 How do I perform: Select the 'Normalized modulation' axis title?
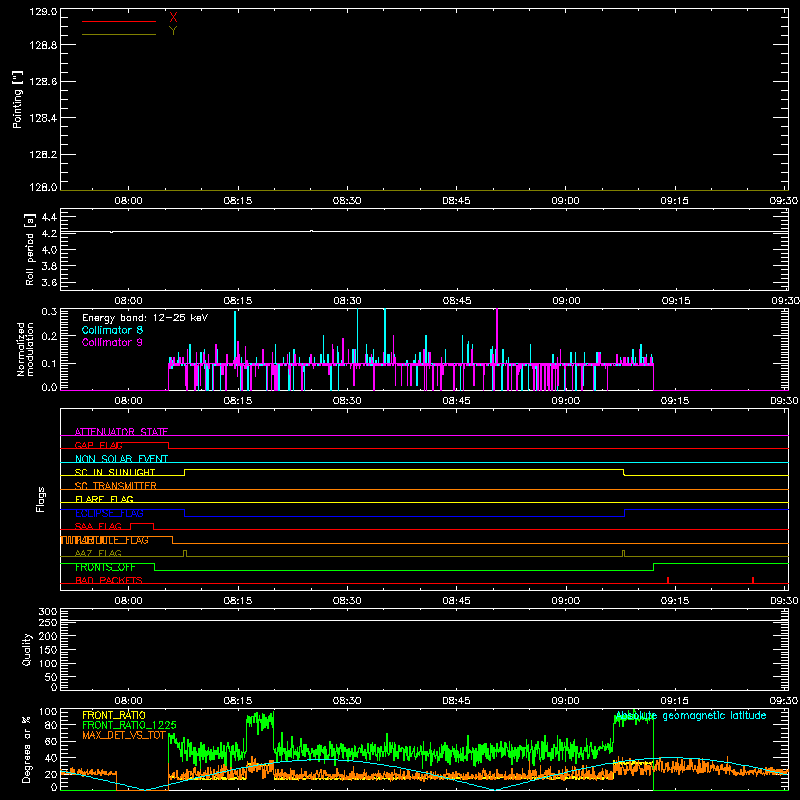[25, 349]
